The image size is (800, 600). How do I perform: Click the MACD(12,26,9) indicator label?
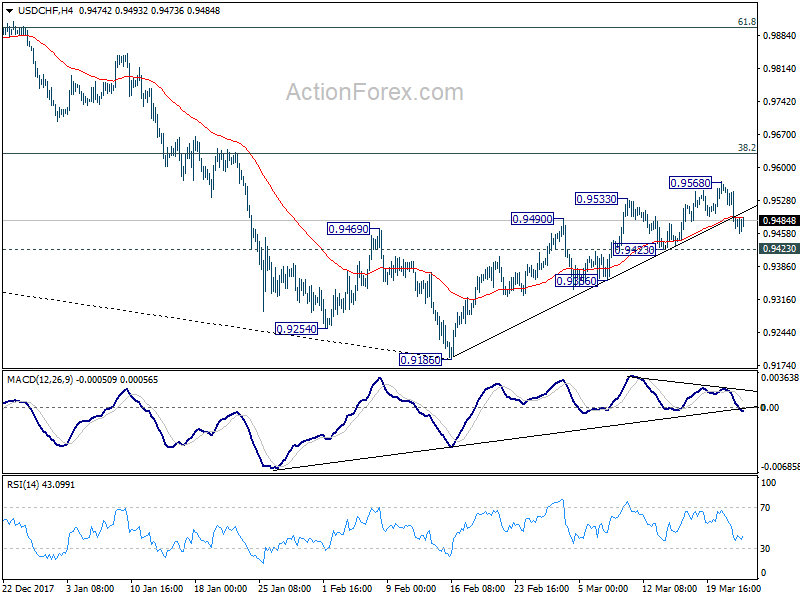pyautogui.click(x=40, y=380)
